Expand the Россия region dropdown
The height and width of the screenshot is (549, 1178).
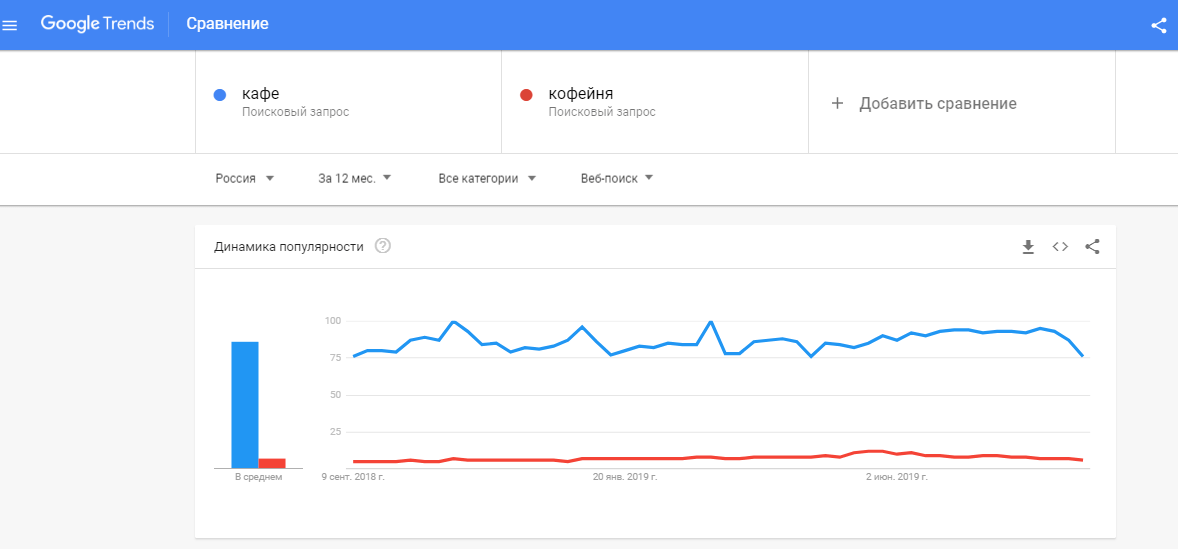[245, 179]
